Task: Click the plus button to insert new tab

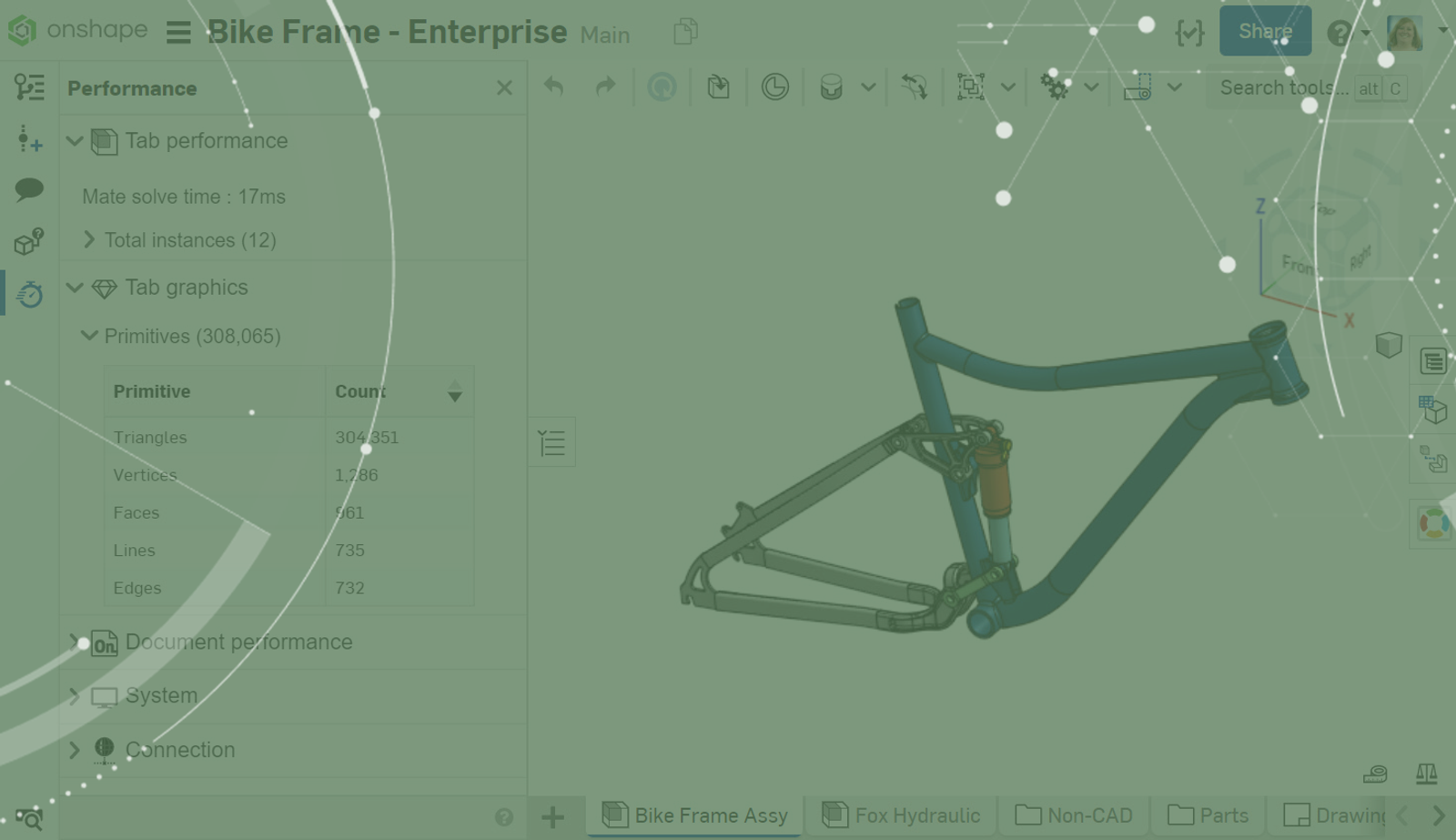Action: 552,816
